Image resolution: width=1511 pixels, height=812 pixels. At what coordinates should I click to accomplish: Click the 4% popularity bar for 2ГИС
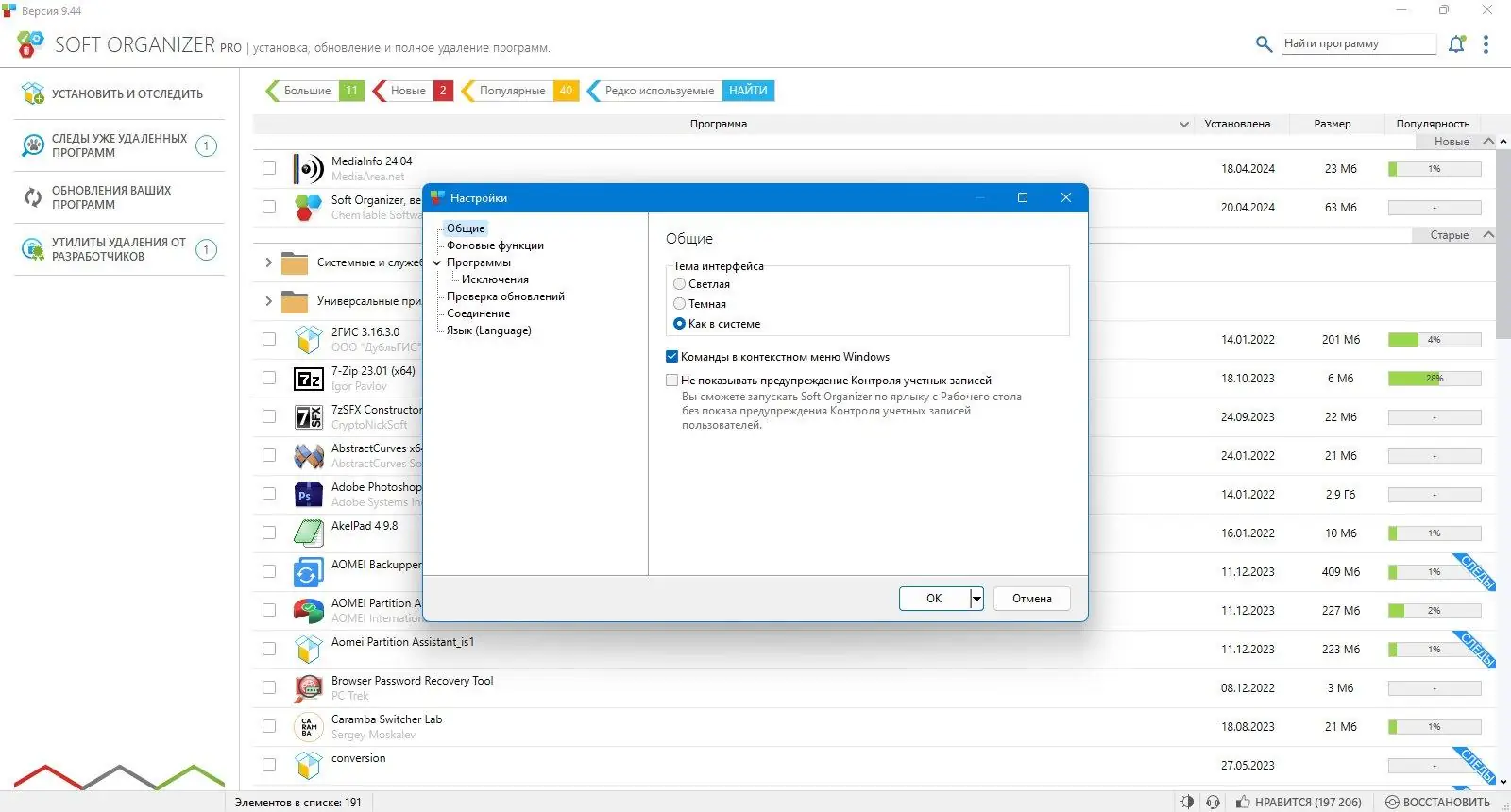pos(1435,340)
